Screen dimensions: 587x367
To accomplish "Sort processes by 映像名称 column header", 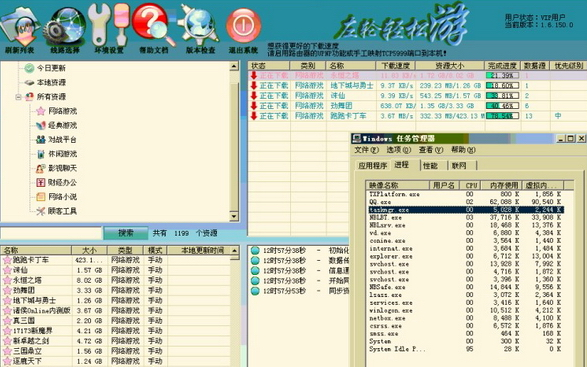I will point(398,185).
